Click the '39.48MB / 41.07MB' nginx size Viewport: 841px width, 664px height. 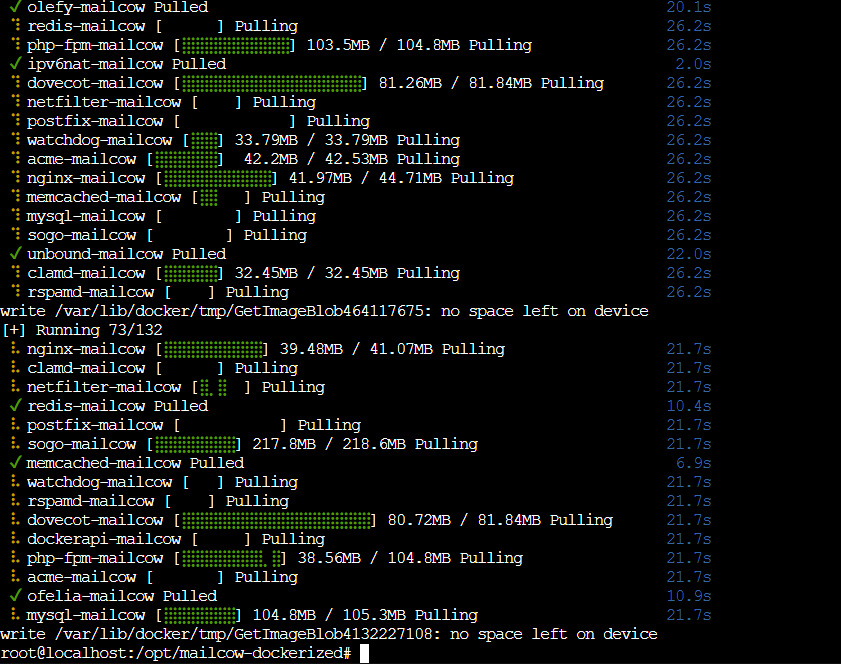(x=356, y=349)
